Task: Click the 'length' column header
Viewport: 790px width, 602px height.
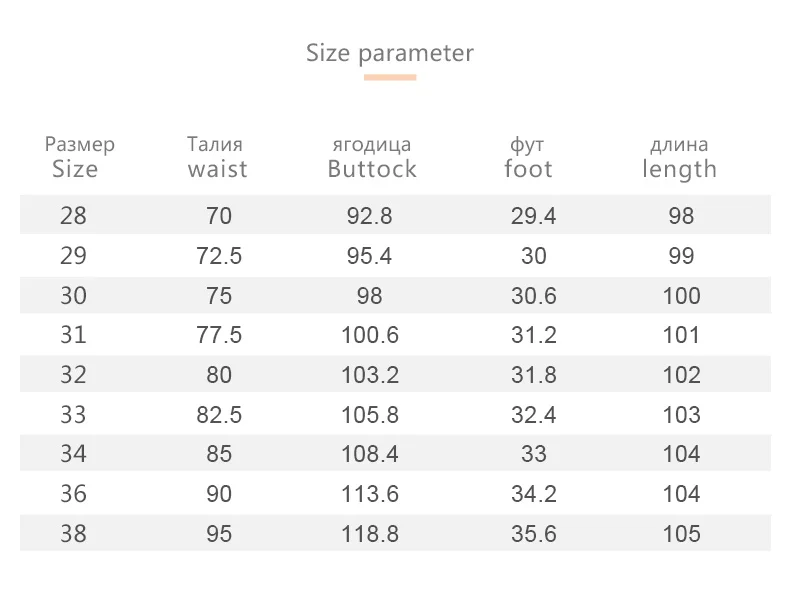Action: [x=679, y=169]
